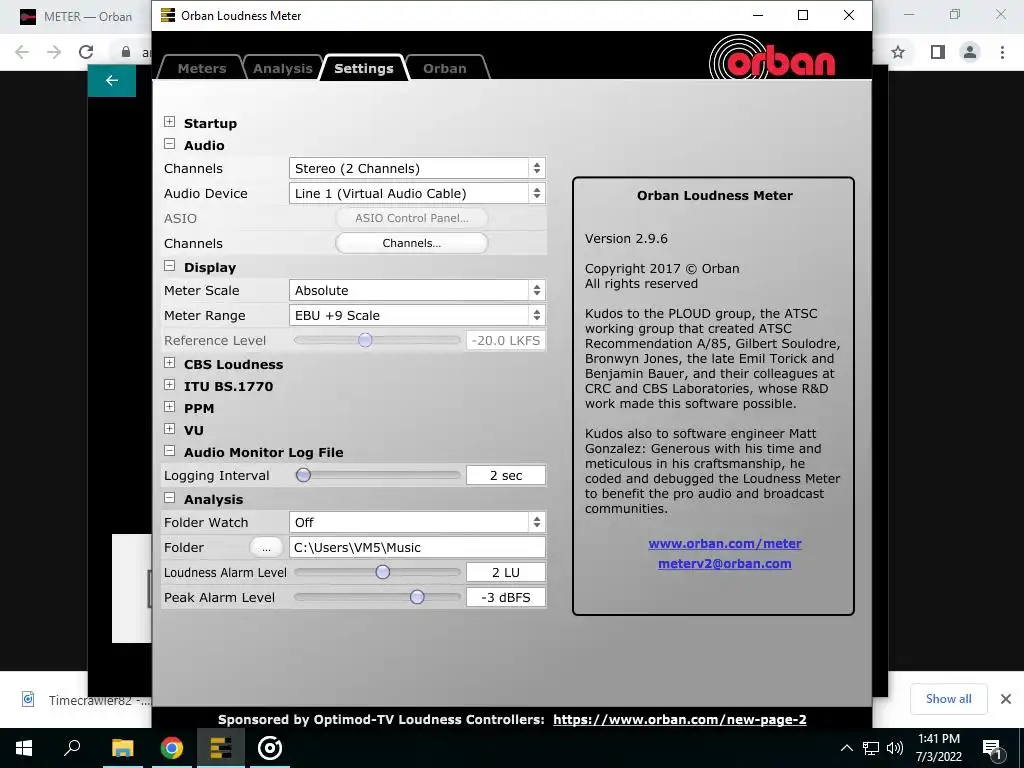
Task: Click the Logging Interval value box
Action: 505,475
